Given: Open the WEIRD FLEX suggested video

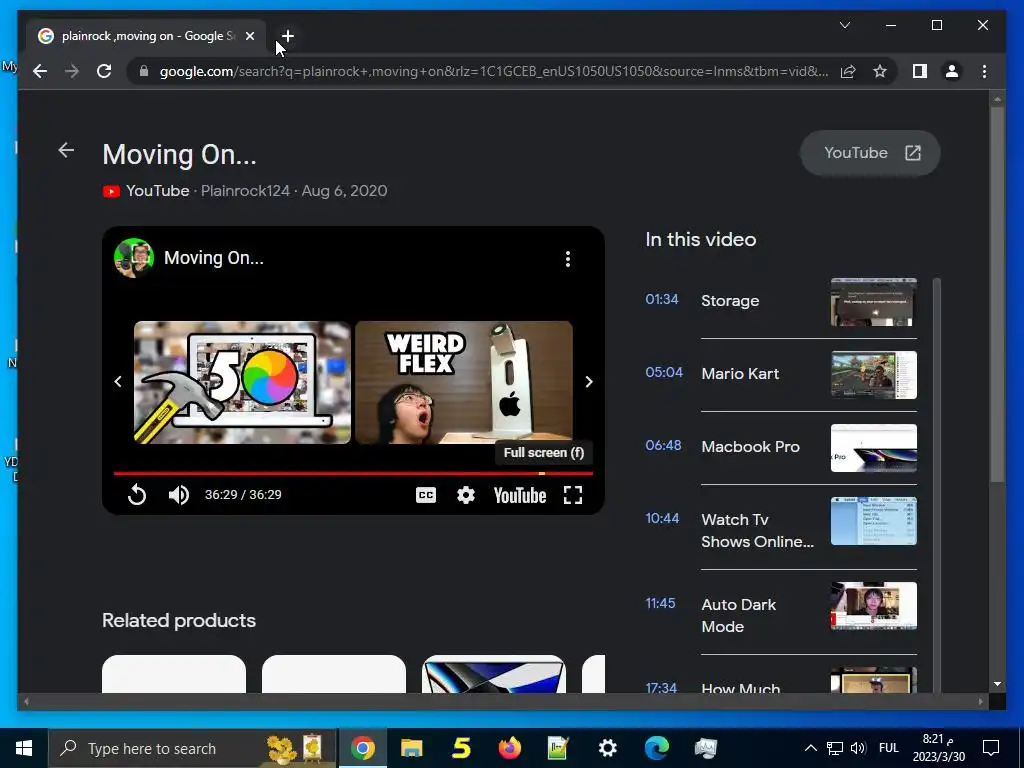Looking at the screenshot, I should (464, 383).
